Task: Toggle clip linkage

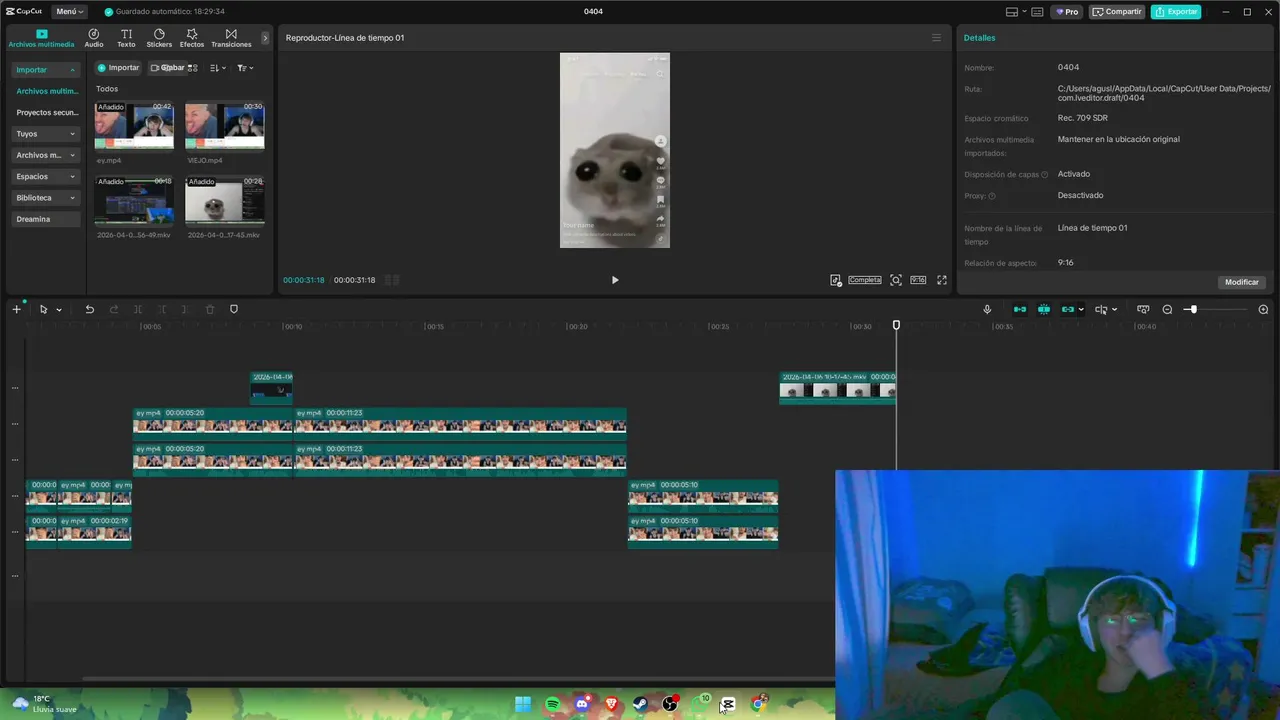Action: [x=1068, y=309]
